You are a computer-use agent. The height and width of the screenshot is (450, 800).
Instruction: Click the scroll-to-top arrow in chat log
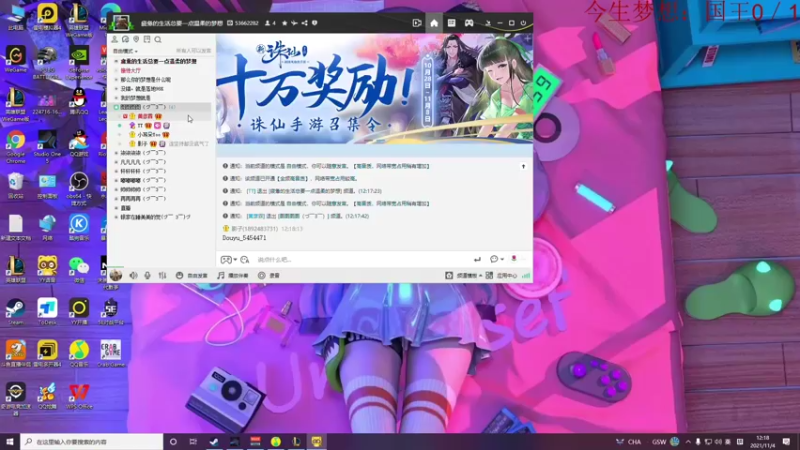[523, 166]
